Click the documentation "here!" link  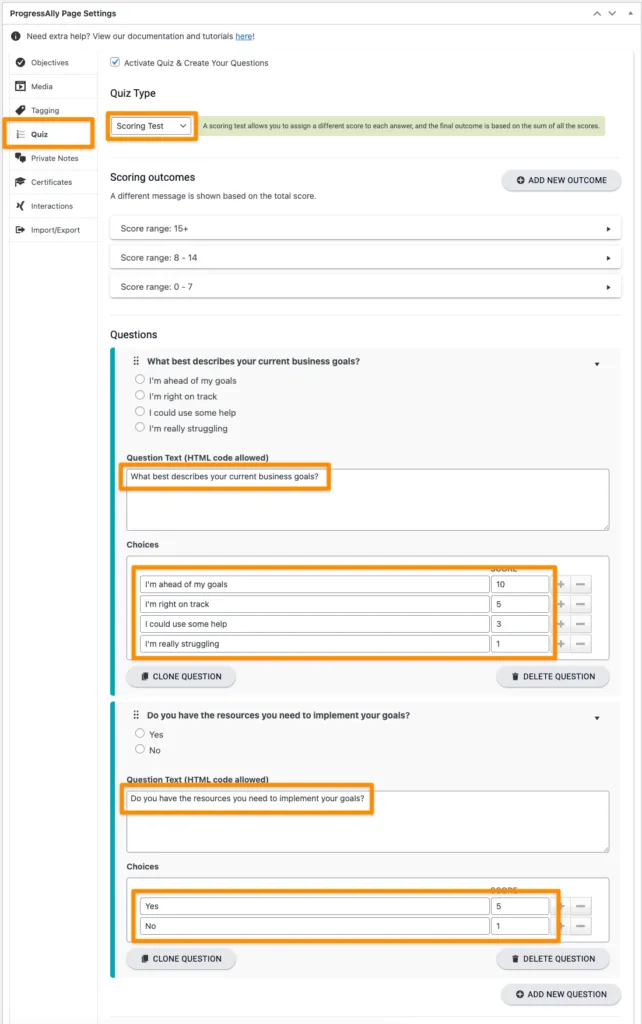click(244, 37)
